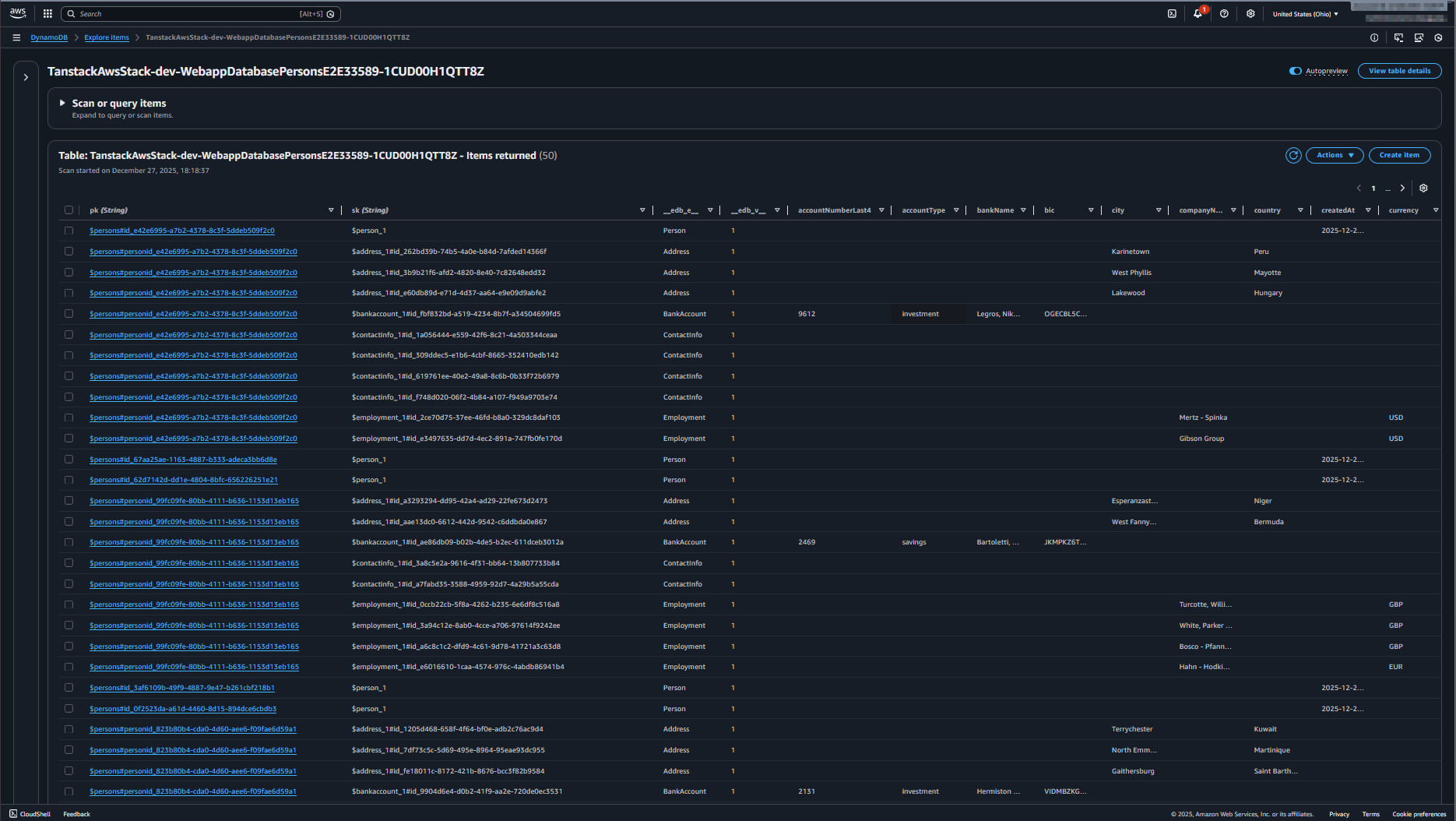This screenshot has height=821, width=1456.
Task: Navigate to DynamoDB breadcrumb
Action: coord(49,37)
